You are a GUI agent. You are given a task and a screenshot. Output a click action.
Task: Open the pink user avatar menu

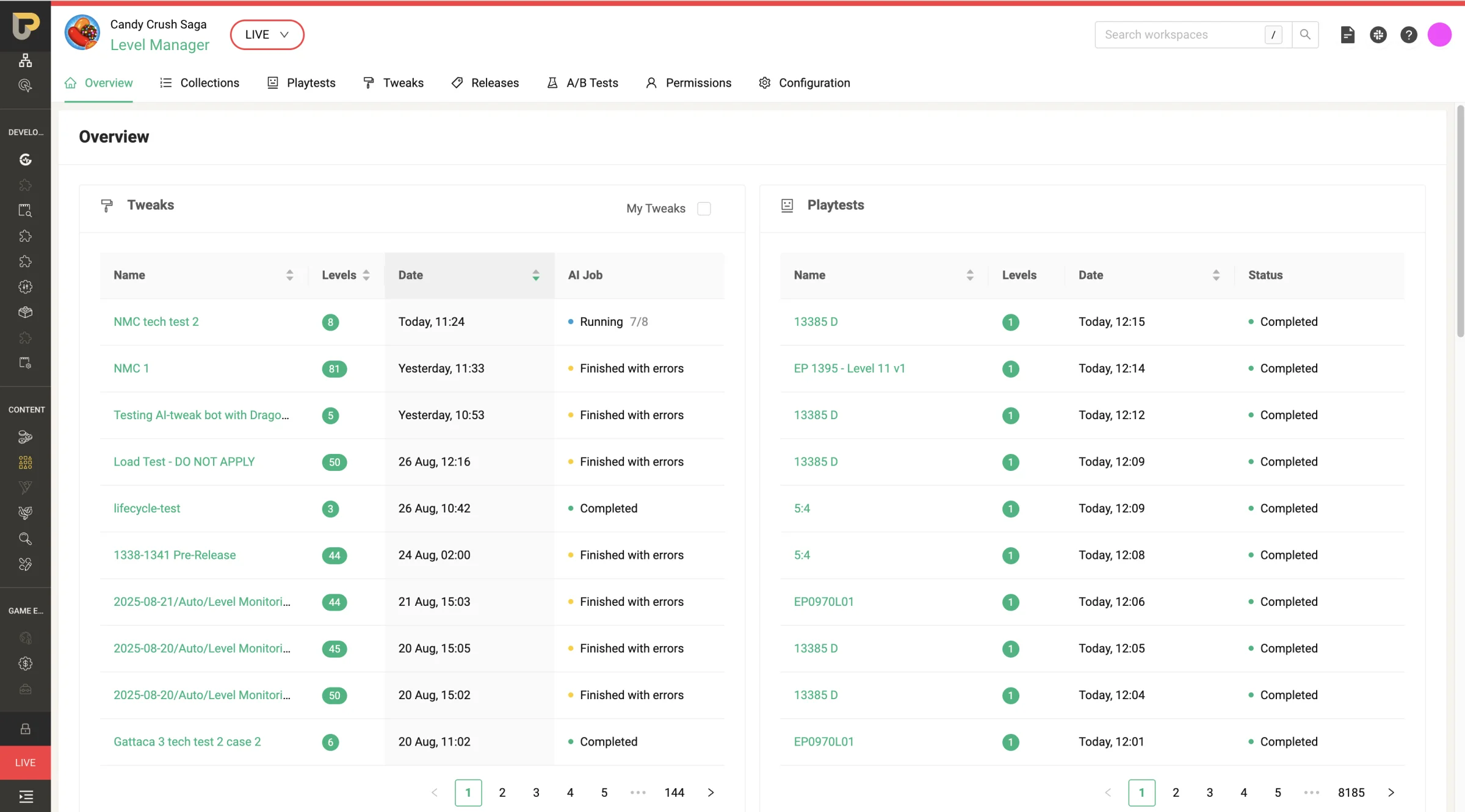(1439, 35)
